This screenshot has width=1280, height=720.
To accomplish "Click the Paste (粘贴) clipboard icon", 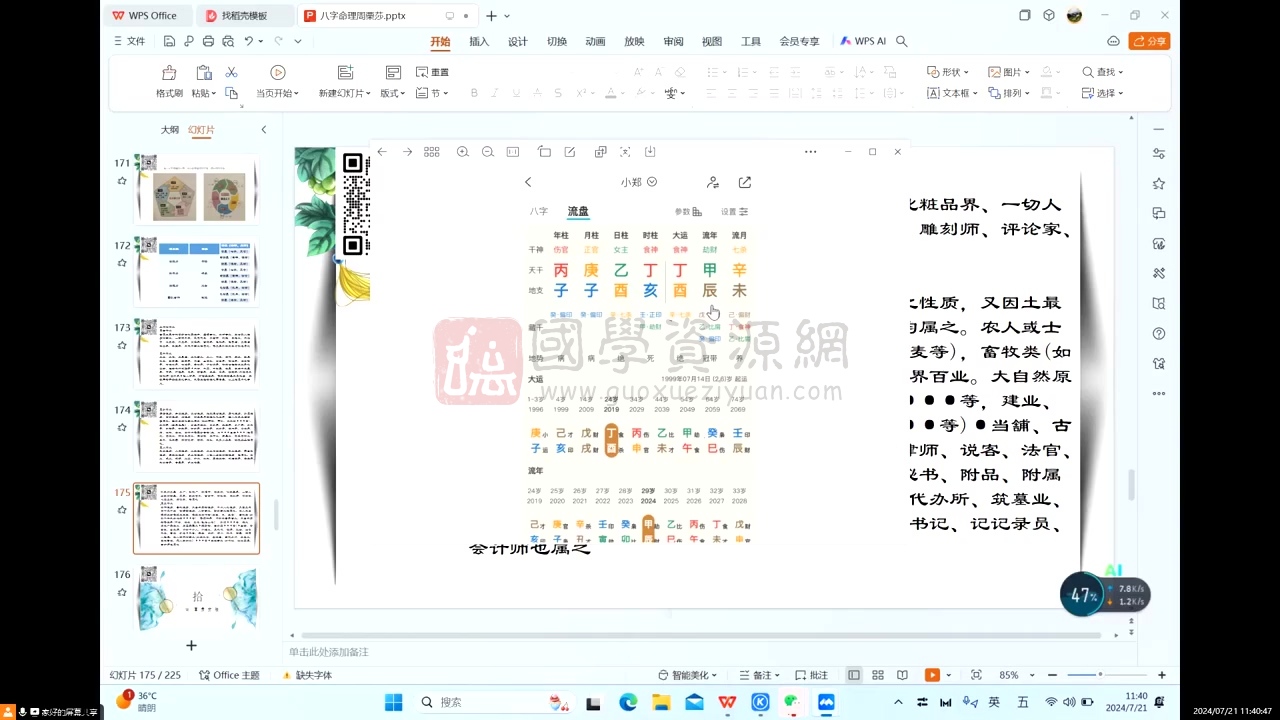I will tap(203, 73).
